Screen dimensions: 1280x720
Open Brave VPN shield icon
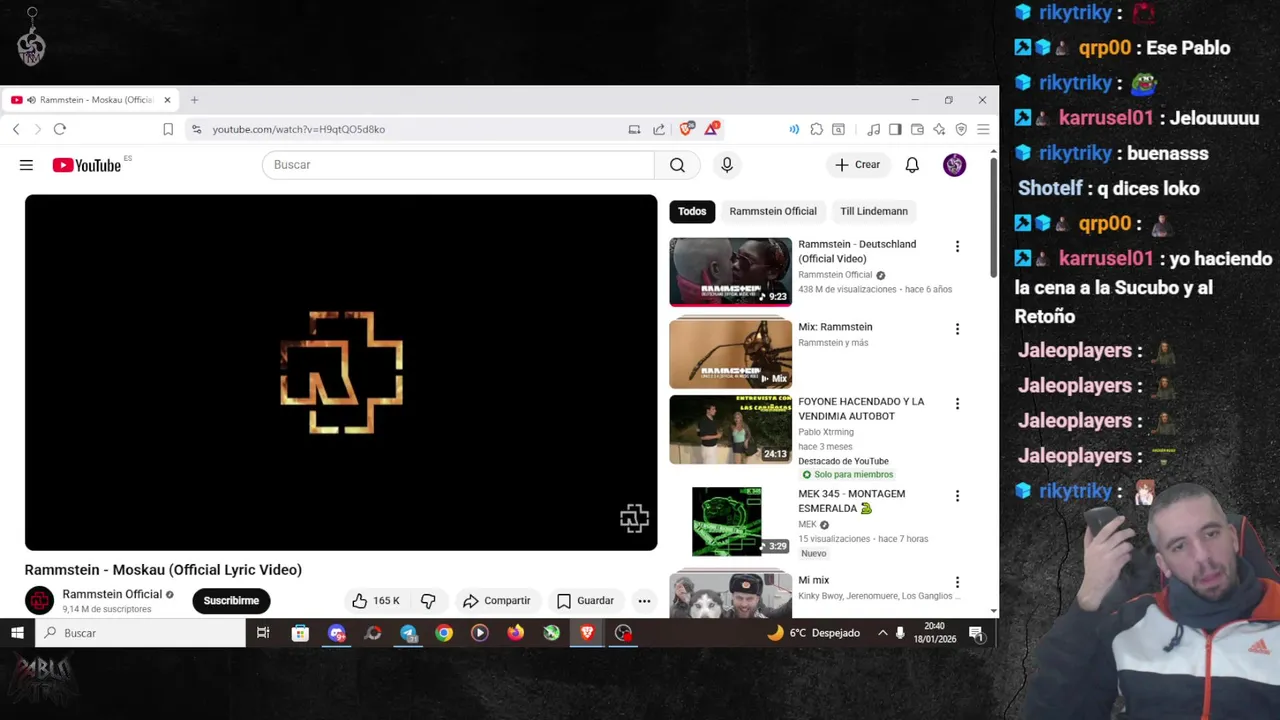click(x=961, y=129)
